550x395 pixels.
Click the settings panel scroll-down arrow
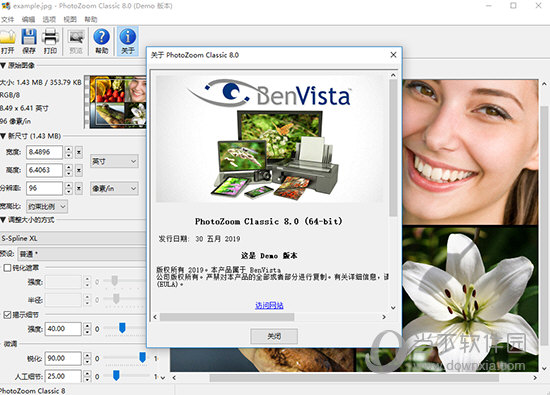click(x=163, y=377)
